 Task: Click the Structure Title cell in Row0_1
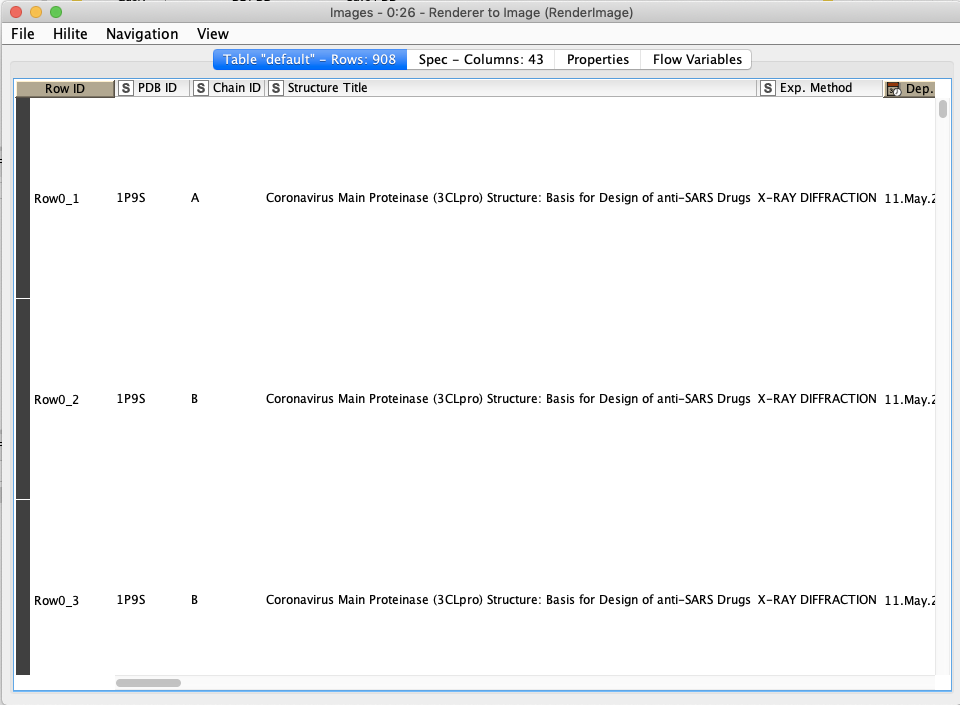[x=508, y=198]
